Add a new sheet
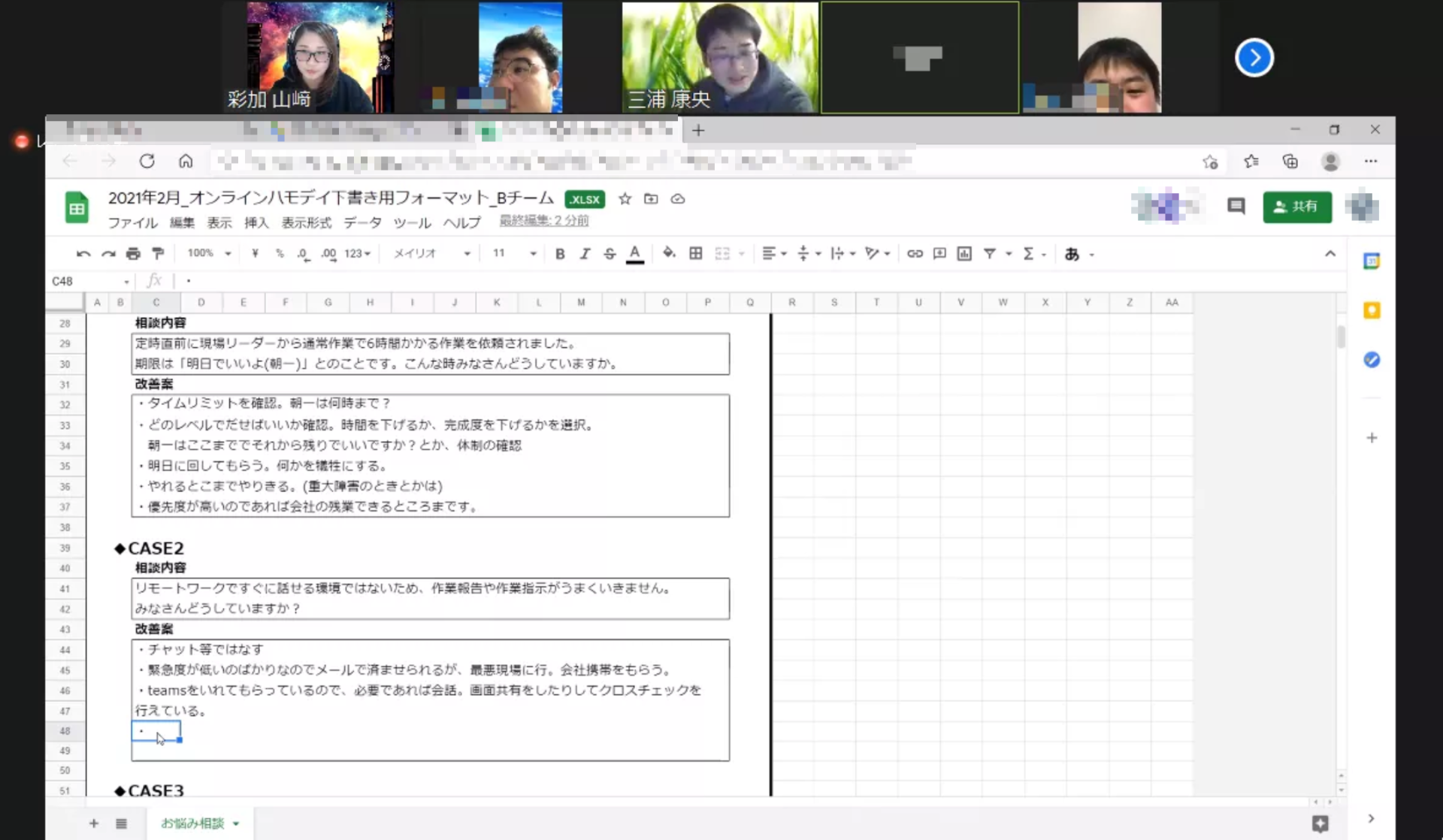Screen dimensions: 1443x840 tap(93, 823)
